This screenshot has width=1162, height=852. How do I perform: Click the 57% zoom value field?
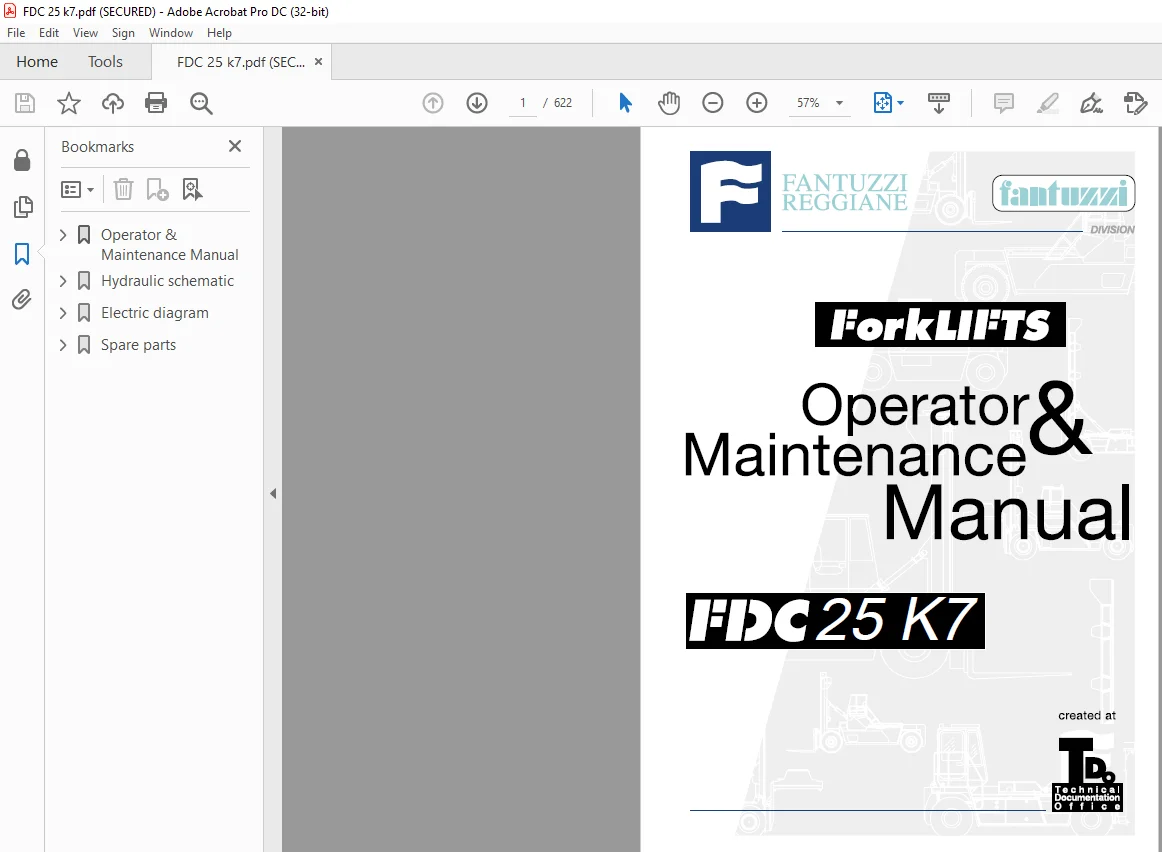pyautogui.click(x=809, y=103)
